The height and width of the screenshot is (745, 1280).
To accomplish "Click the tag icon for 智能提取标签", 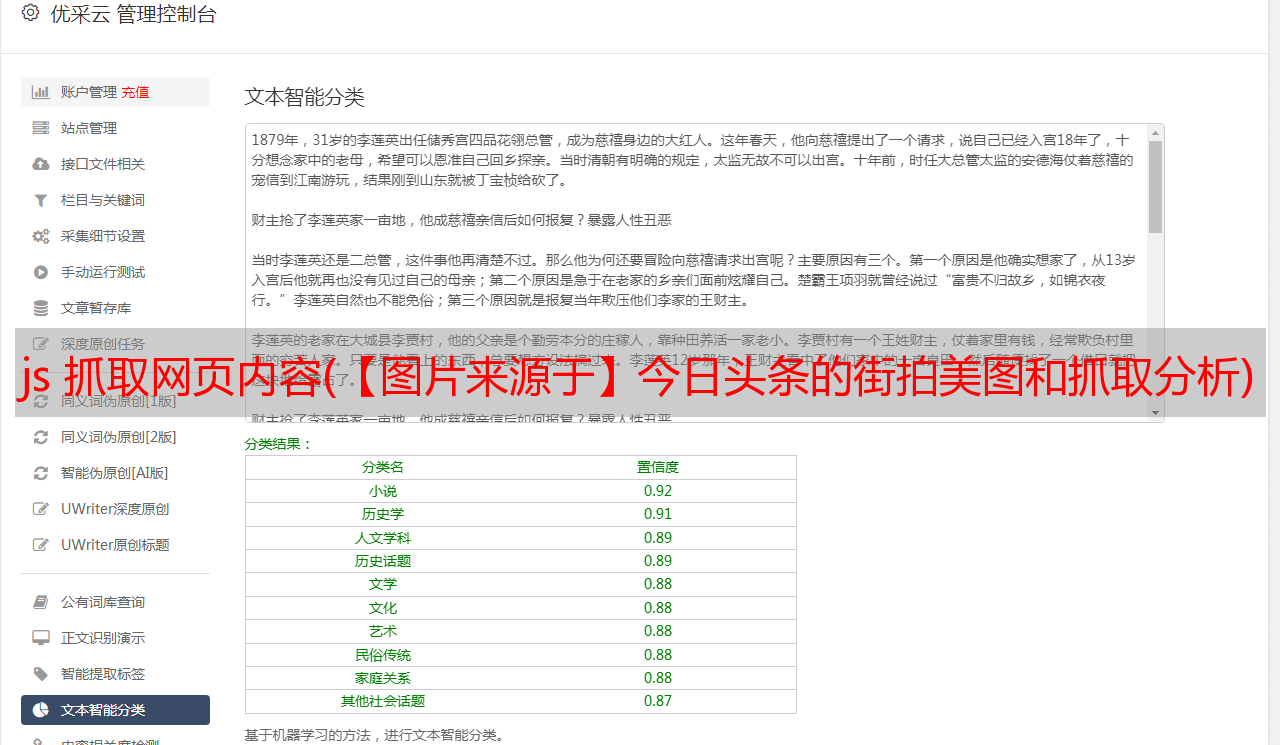I will pos(41,674).
